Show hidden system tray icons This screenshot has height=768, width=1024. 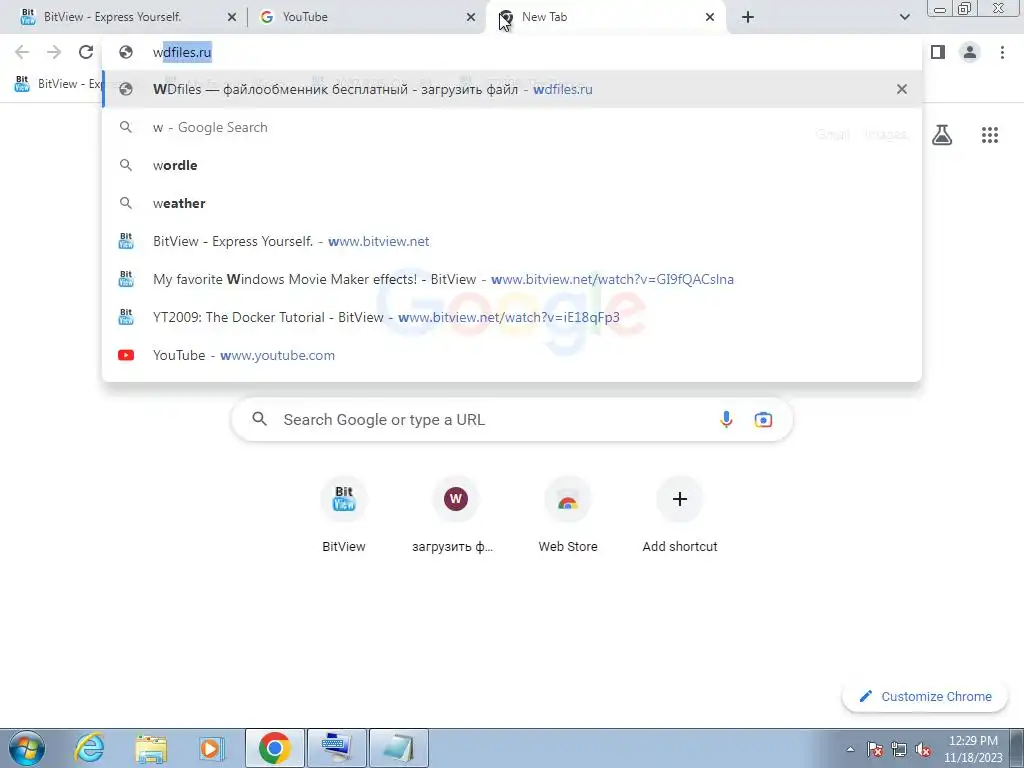coord(850,749)
